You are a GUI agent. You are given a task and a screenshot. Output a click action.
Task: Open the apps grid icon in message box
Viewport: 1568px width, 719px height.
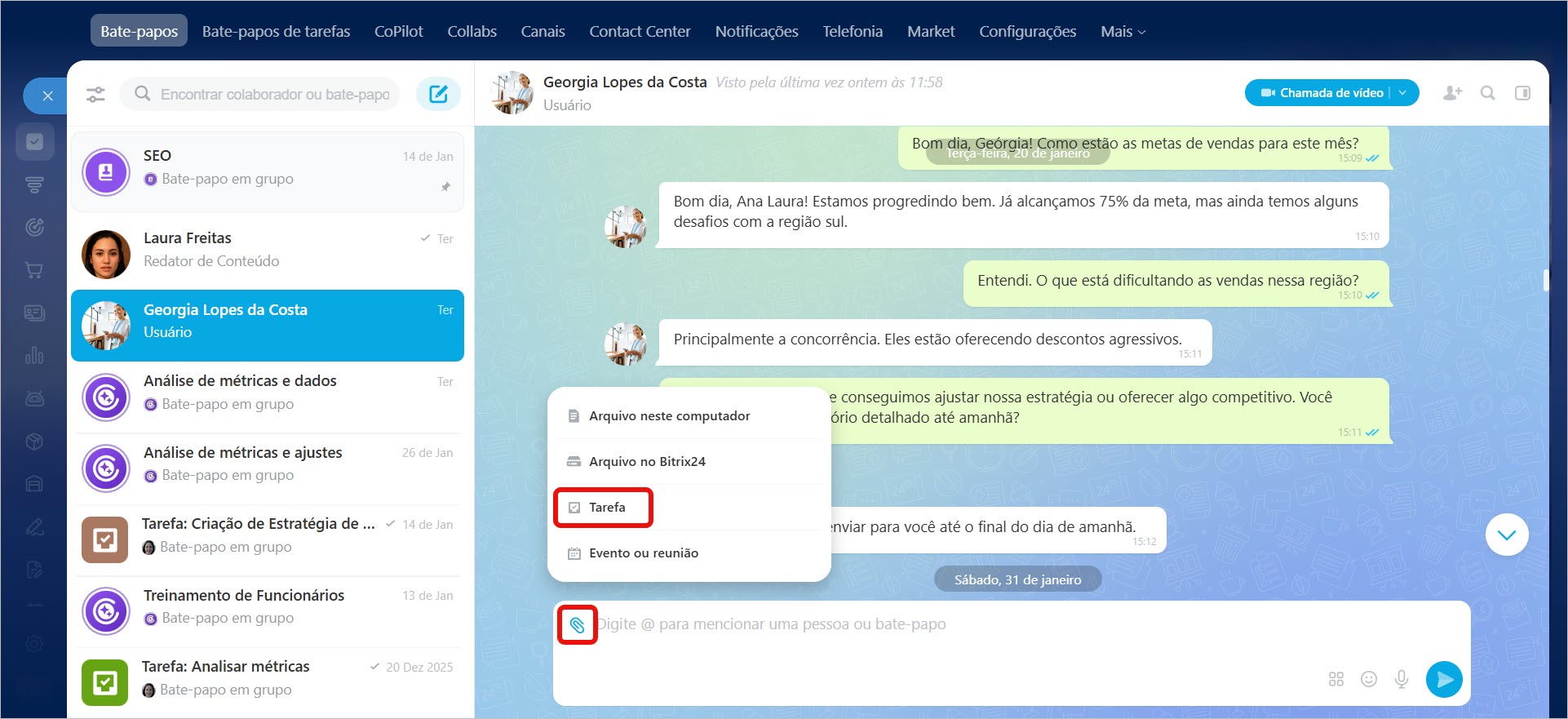[1336, 679]
